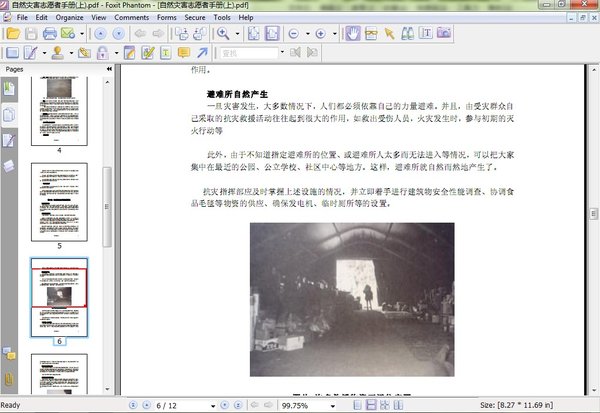Open a file with the folder icon

(13, 34)
